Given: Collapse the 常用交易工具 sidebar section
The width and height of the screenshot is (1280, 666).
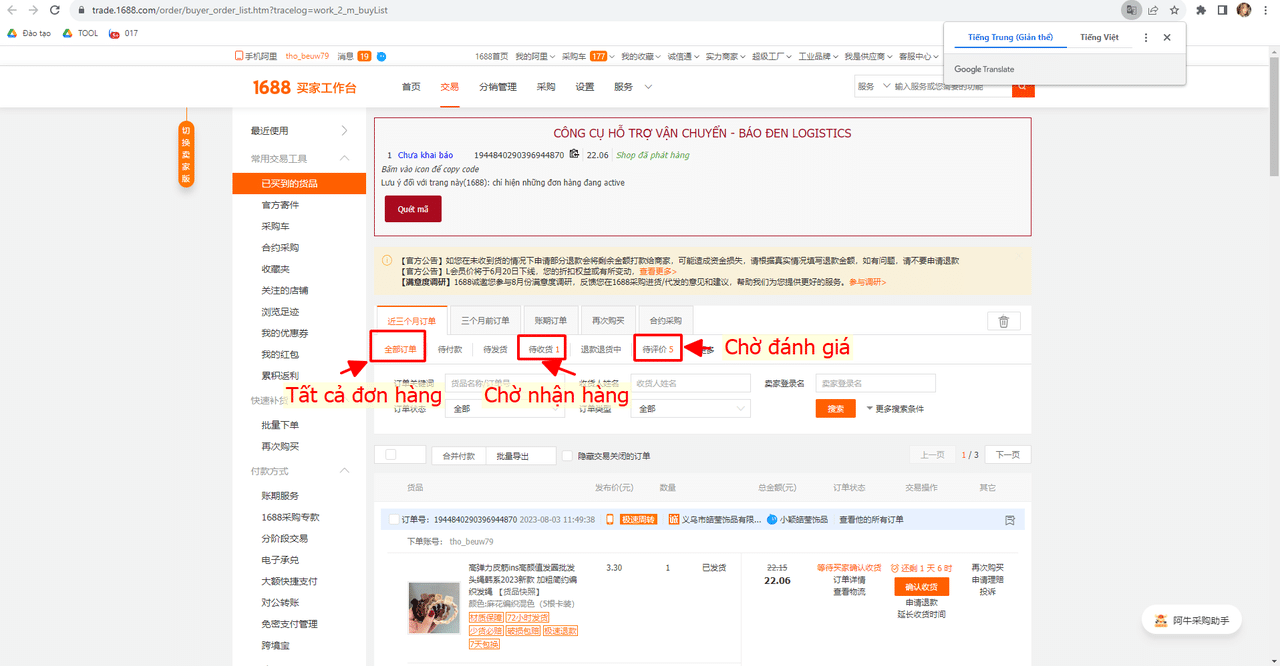Looking at the screenshot, I should click(x=344, y=159).
